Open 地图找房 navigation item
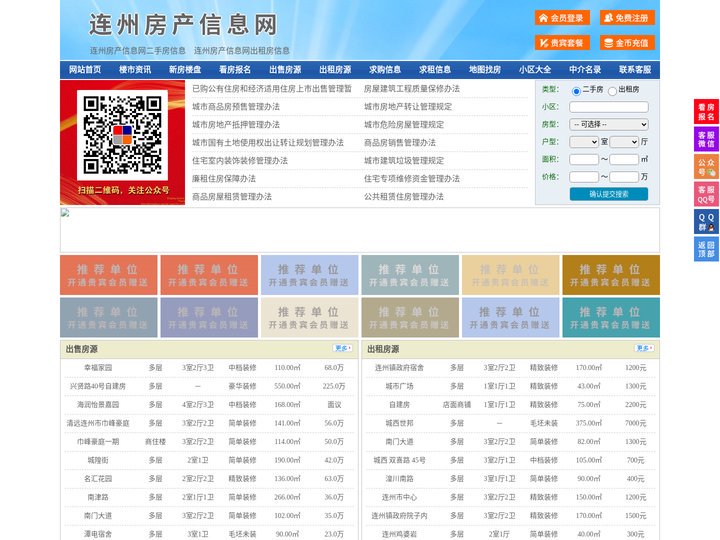Viewport: 720px width, 540px height. (485, 69)
